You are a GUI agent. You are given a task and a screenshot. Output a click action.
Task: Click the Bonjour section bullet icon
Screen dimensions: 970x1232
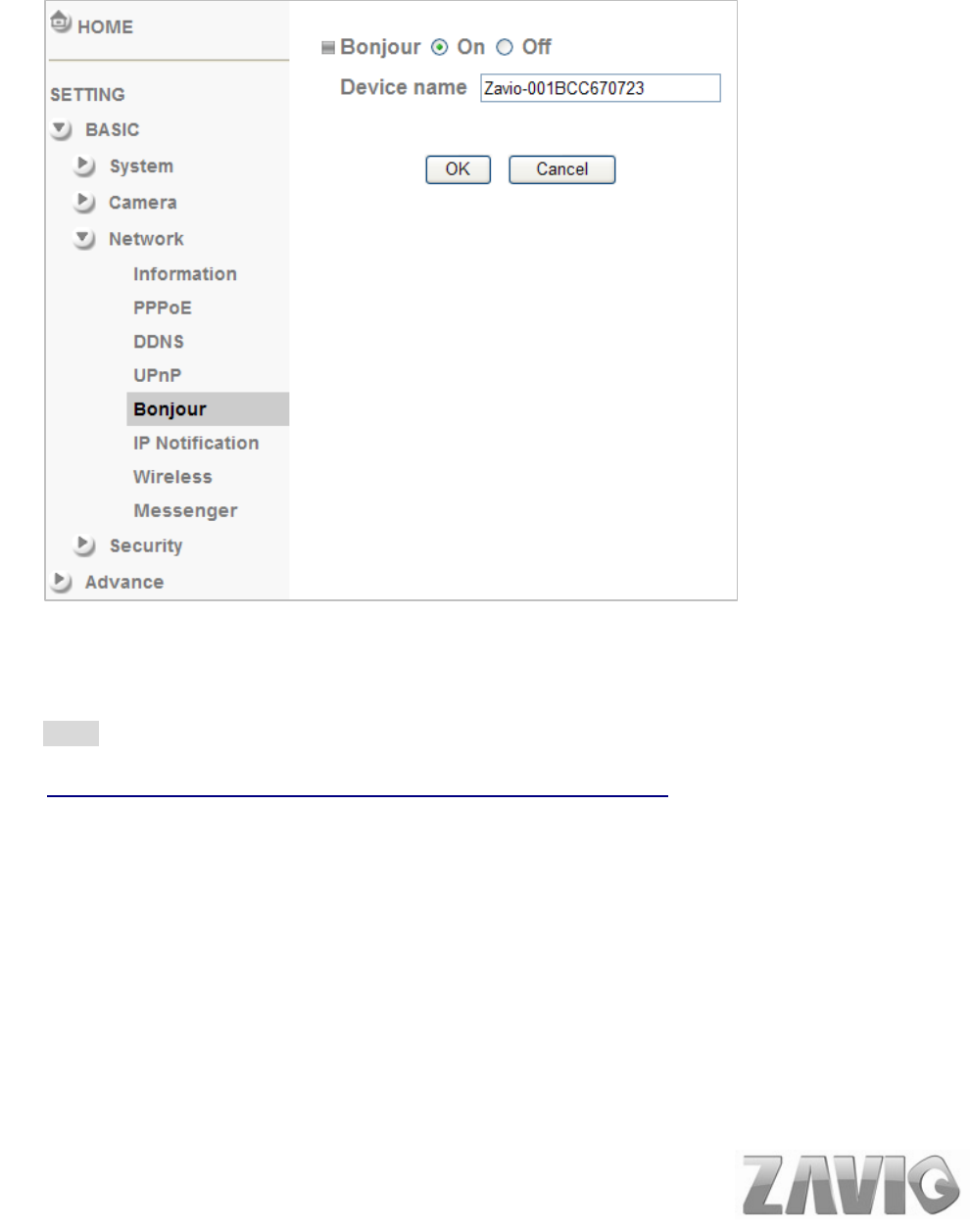pos(328,47)
